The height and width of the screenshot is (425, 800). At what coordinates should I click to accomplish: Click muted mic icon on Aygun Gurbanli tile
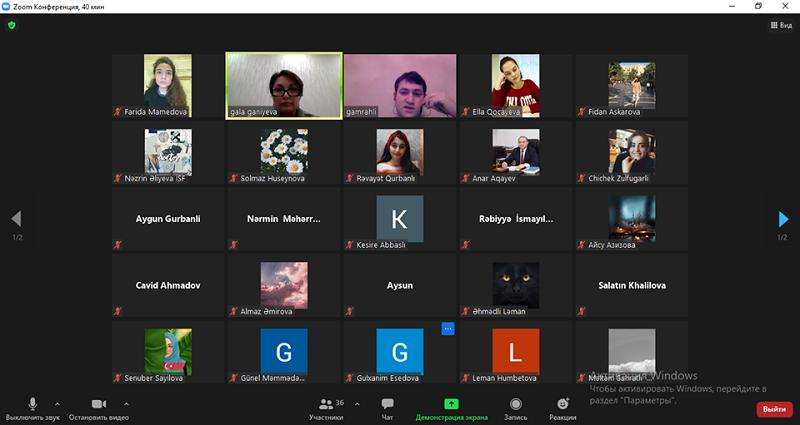coord(118,245)
